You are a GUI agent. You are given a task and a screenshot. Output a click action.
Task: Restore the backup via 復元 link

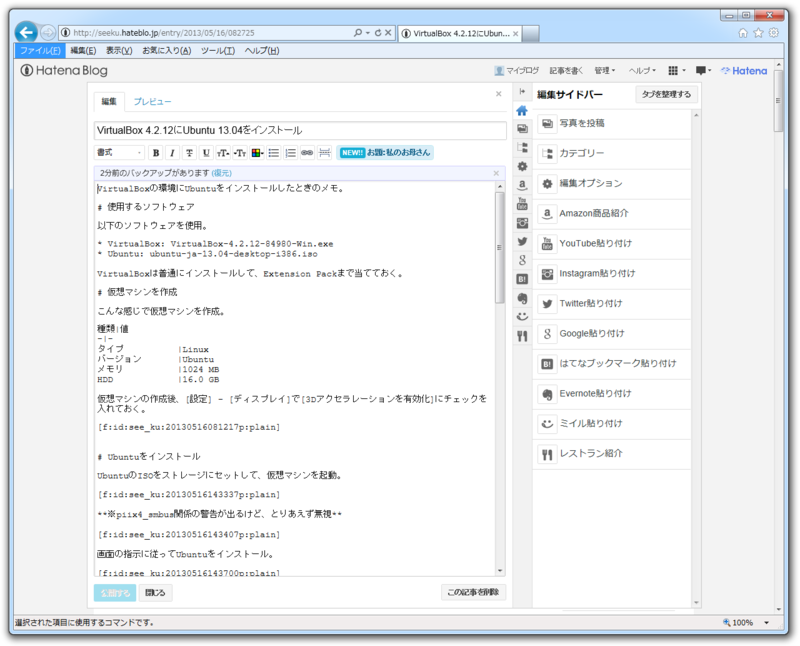point(221,173)
